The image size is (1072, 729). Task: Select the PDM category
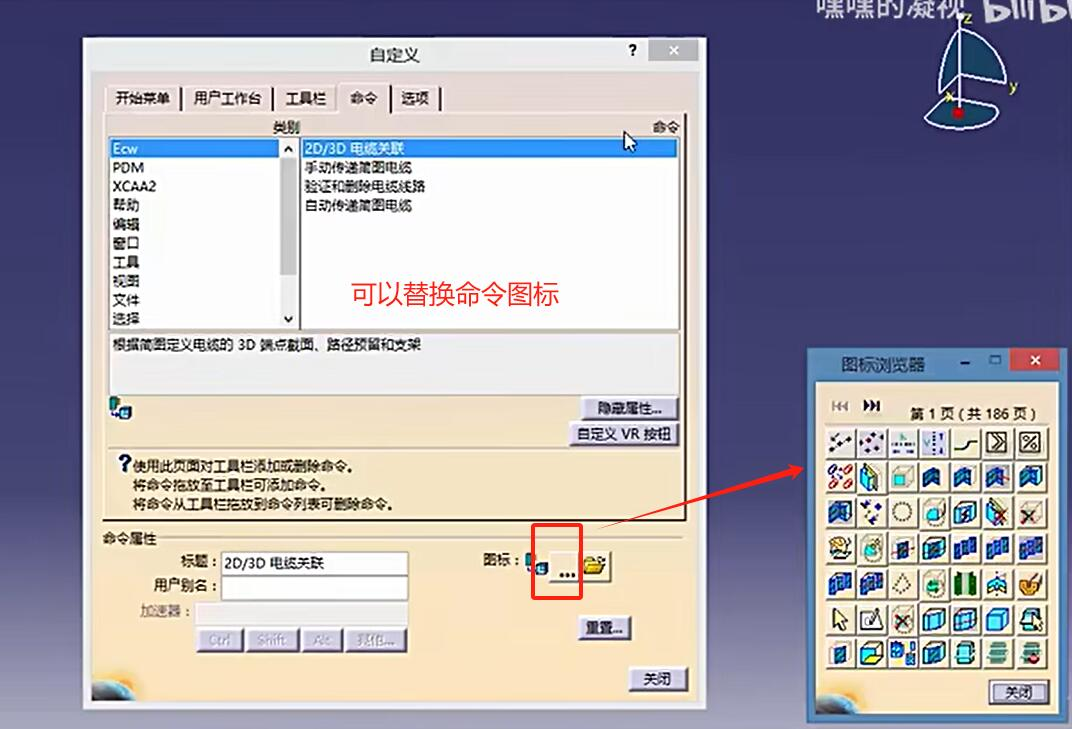[x=194, y=168]
